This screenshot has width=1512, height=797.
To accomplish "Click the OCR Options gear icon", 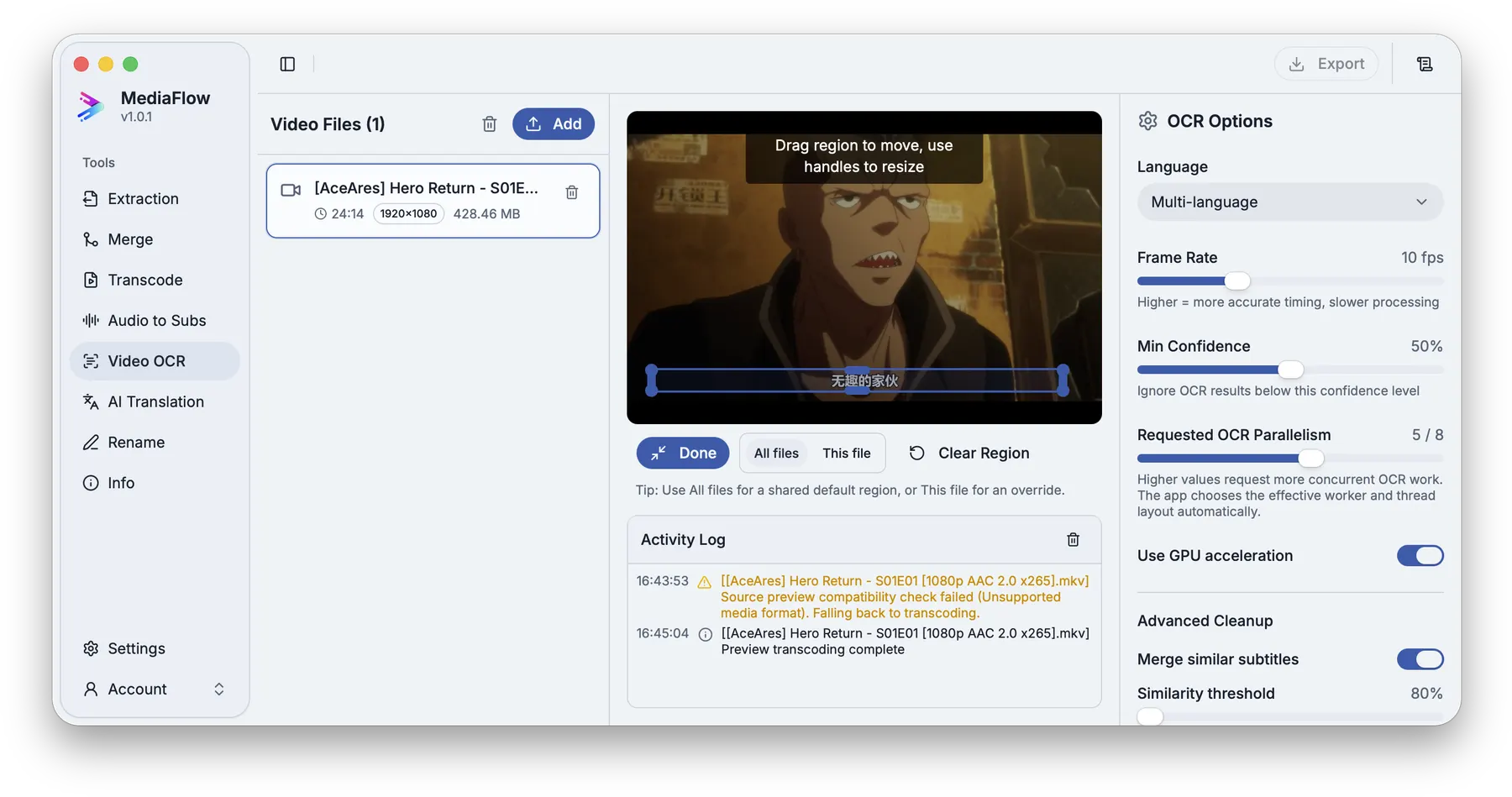I will click(1147, 121).
